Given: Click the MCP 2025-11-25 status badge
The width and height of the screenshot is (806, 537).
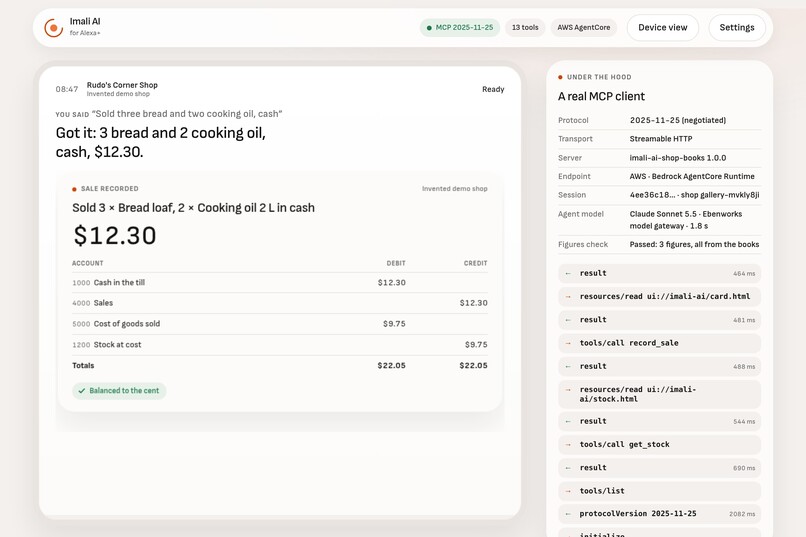Looking at the screenshot, I should point(460,28).
